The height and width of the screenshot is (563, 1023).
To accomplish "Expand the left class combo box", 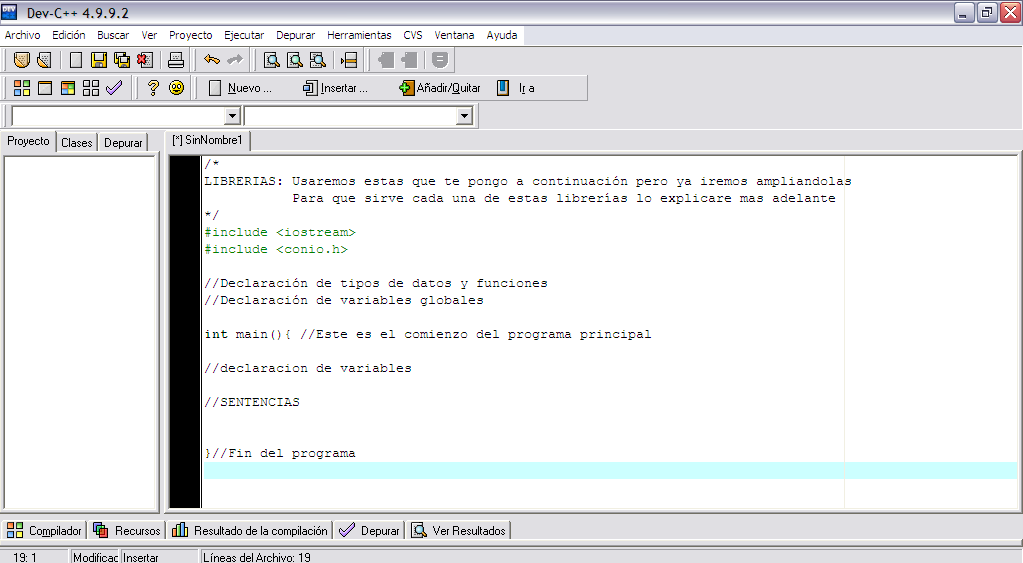I will click(233, 116).
